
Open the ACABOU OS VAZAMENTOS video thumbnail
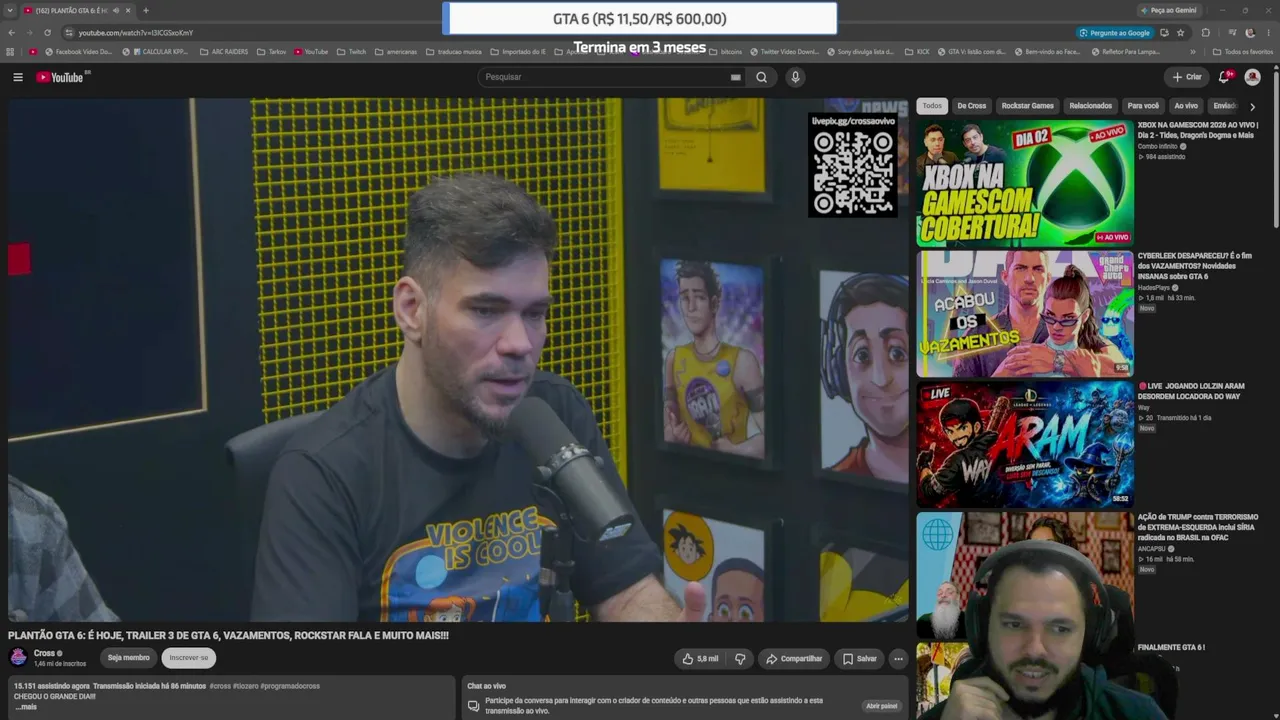tap(1025, 314)
